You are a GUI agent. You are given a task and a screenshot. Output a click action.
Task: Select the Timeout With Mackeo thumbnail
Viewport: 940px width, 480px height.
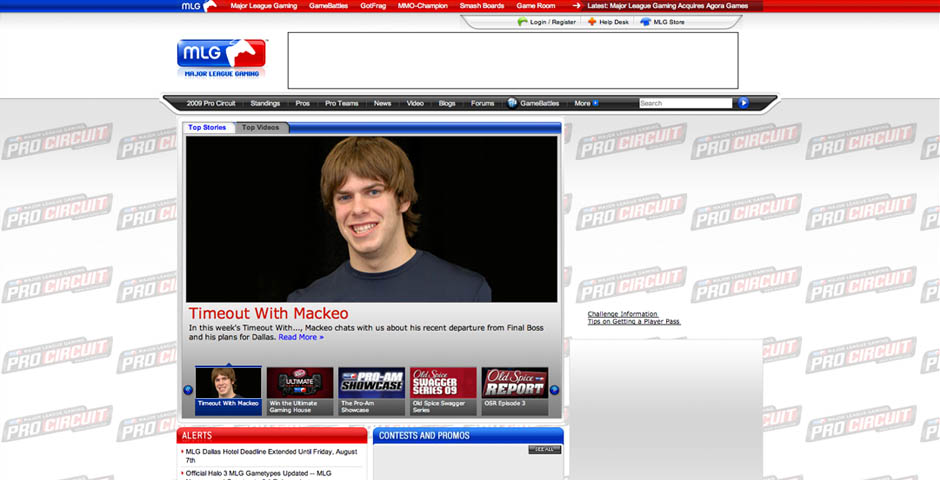pos(228,391)
